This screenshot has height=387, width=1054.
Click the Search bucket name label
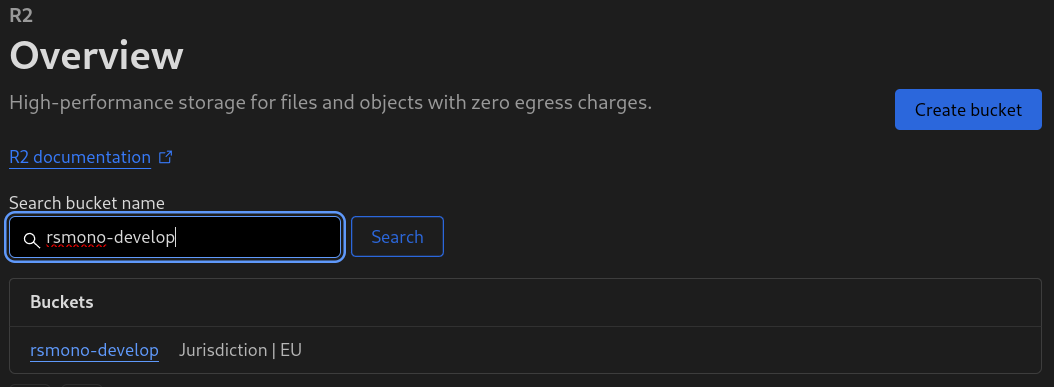pos(87,202)
